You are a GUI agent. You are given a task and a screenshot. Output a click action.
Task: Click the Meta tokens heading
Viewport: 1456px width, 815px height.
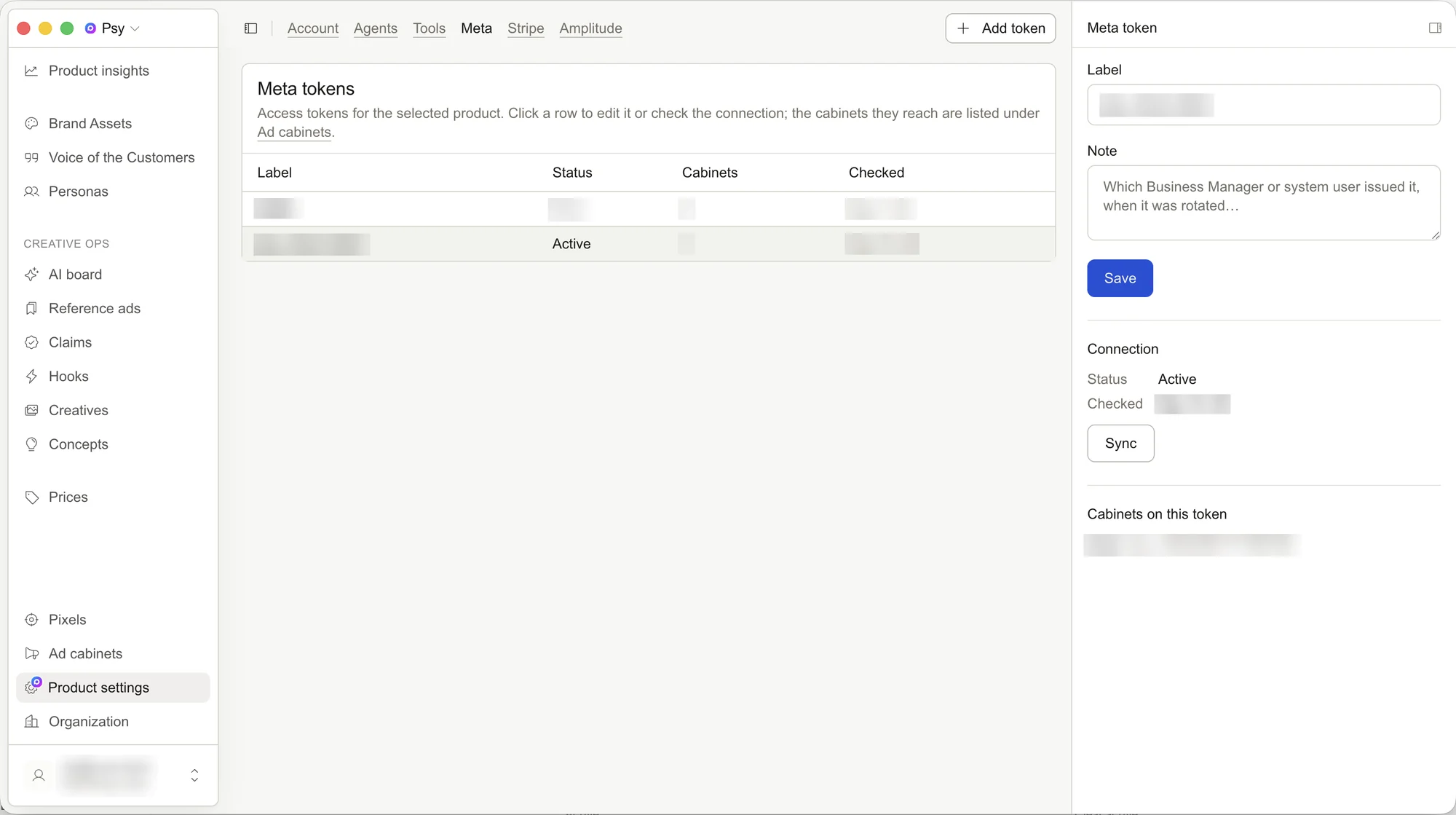pos(306,89)
